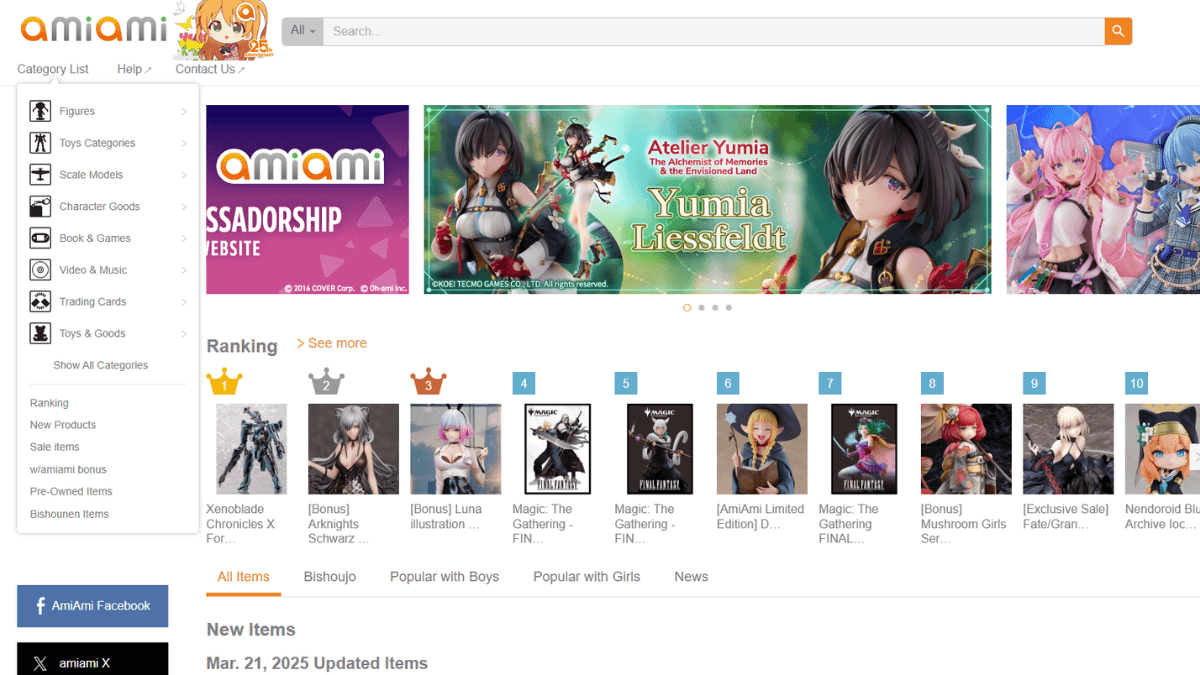Image resolution: width=1200 pixels, height=675 pixels.
Task: Select the Scale Models airplane icon
Action: 40,175
